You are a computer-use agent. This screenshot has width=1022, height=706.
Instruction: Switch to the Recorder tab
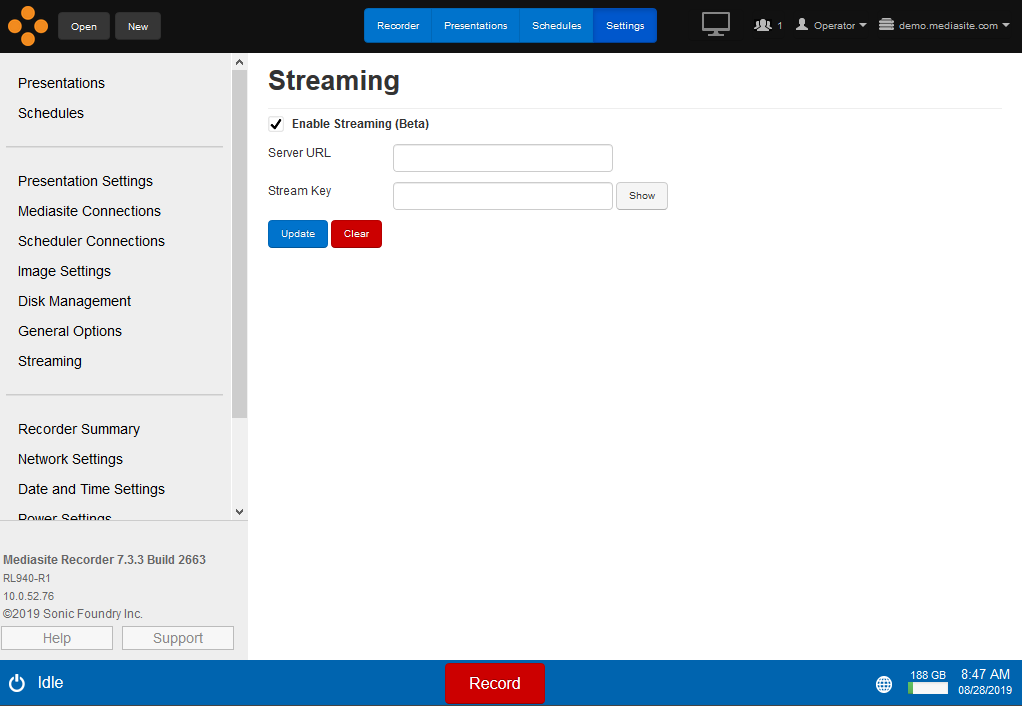tap(398, 25)
